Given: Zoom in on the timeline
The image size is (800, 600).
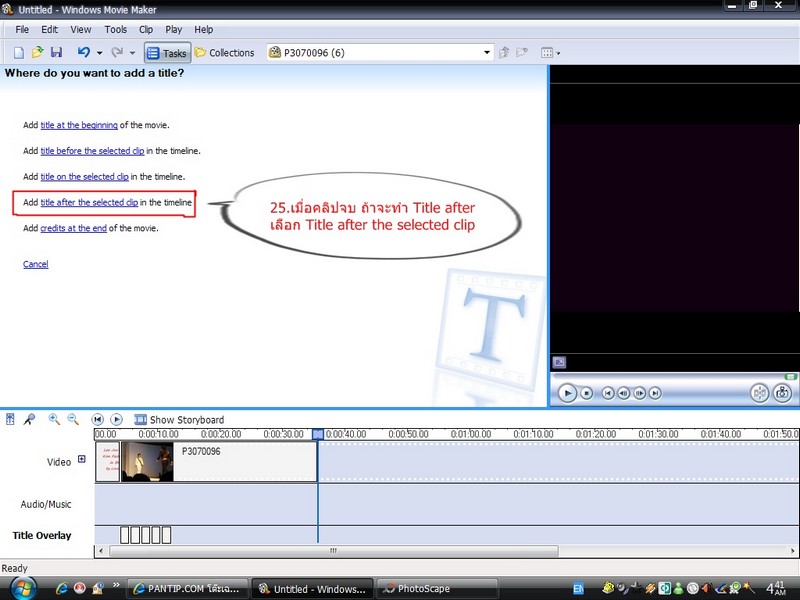Looking at the screenshot, I should pyautogui.click(x=54, y=419).
